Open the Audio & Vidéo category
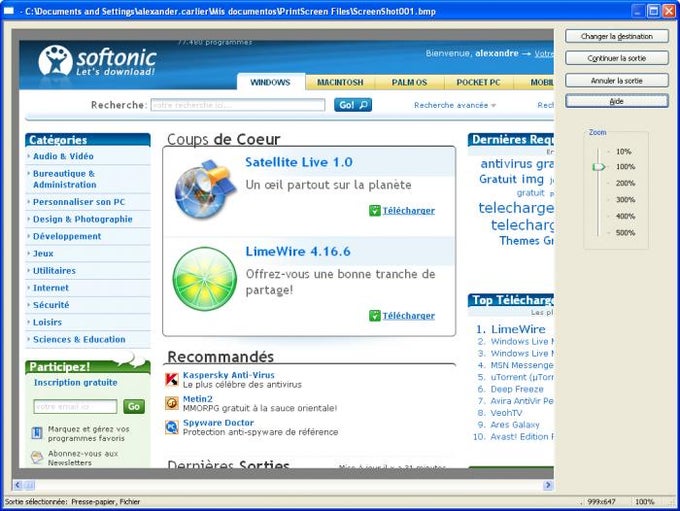Image resolution: width=680 pixels, height=511 pixels. click(63, 156)
